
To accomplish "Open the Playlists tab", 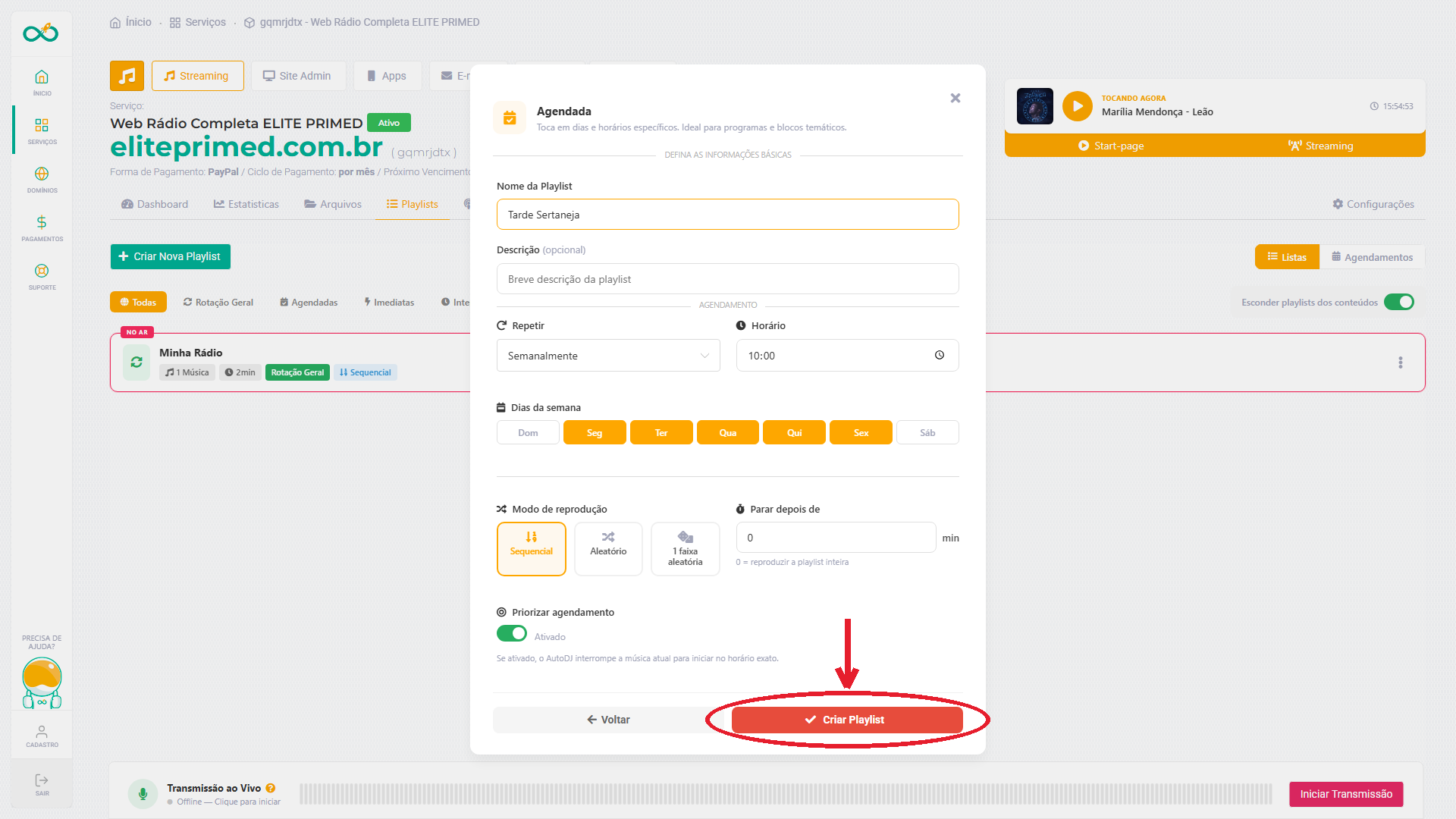I will click(x=413, y=204).
